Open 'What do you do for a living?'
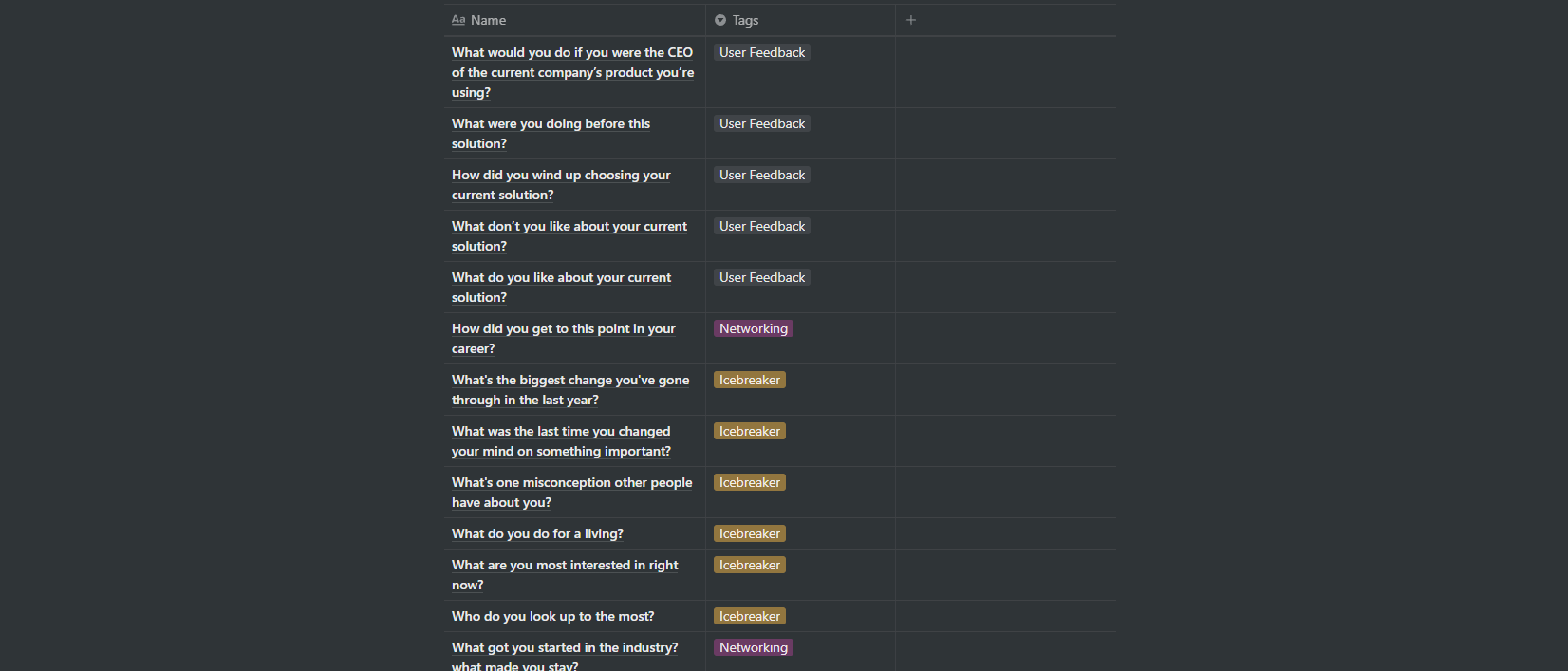Image resolution: width=1568 pixels, height=671 pixels. [x=537, y=533]
